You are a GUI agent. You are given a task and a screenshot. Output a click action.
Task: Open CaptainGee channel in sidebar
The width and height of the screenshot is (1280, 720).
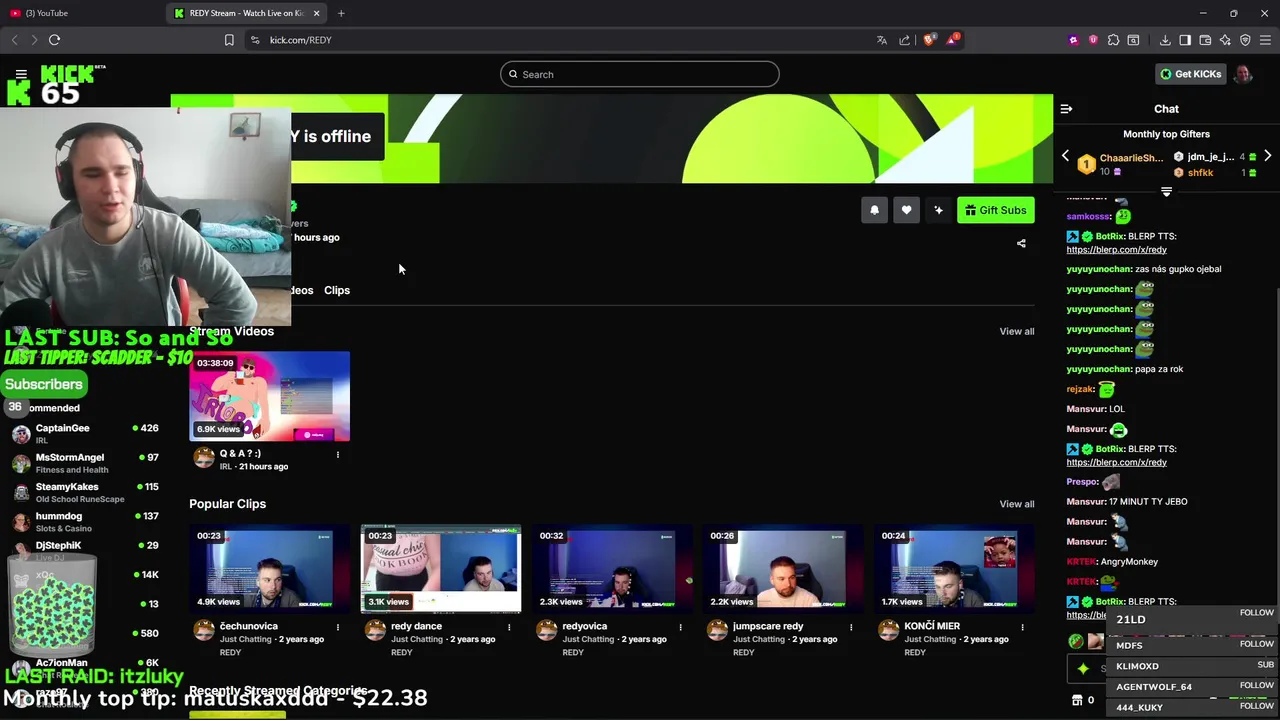85,434
